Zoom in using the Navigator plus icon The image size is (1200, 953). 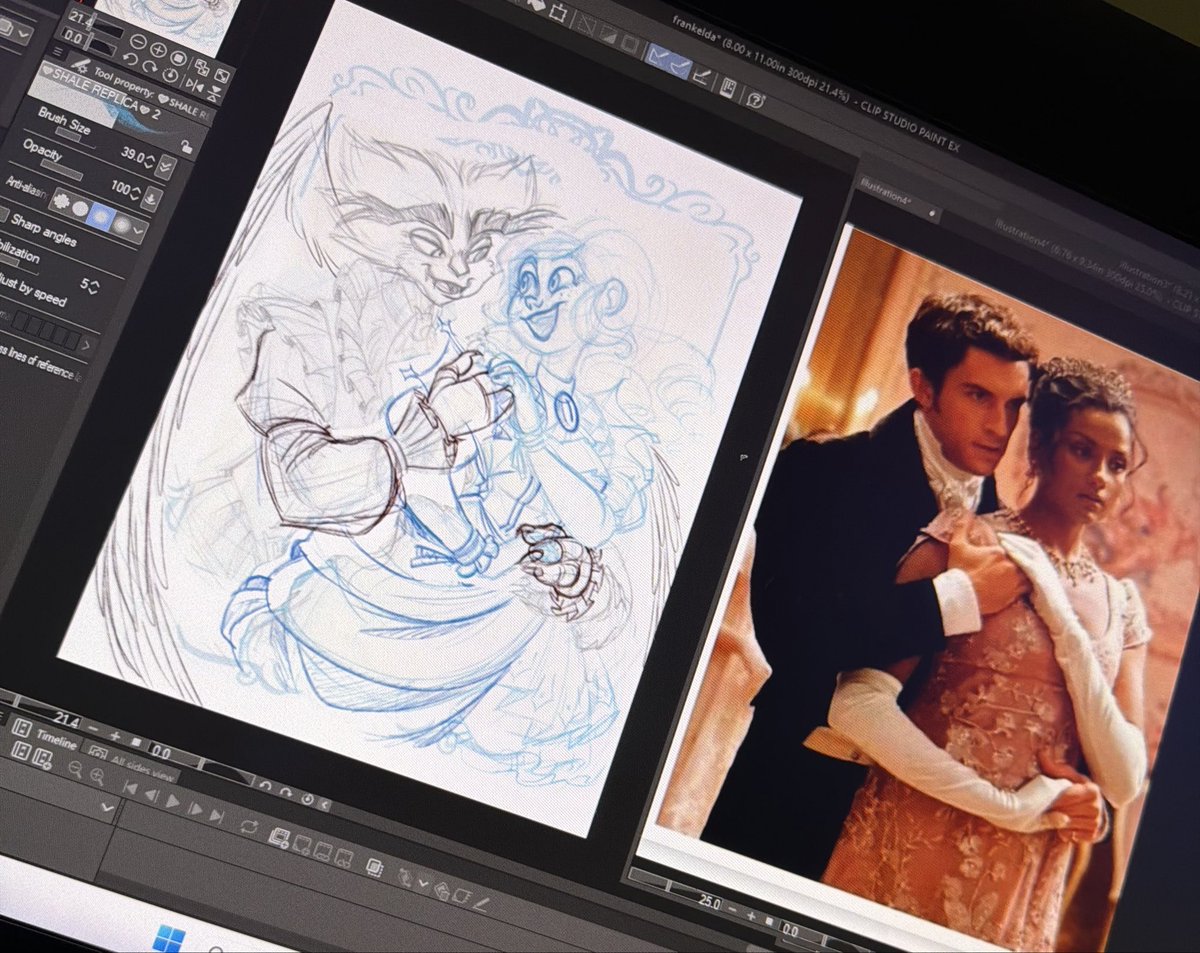point(158,49)
